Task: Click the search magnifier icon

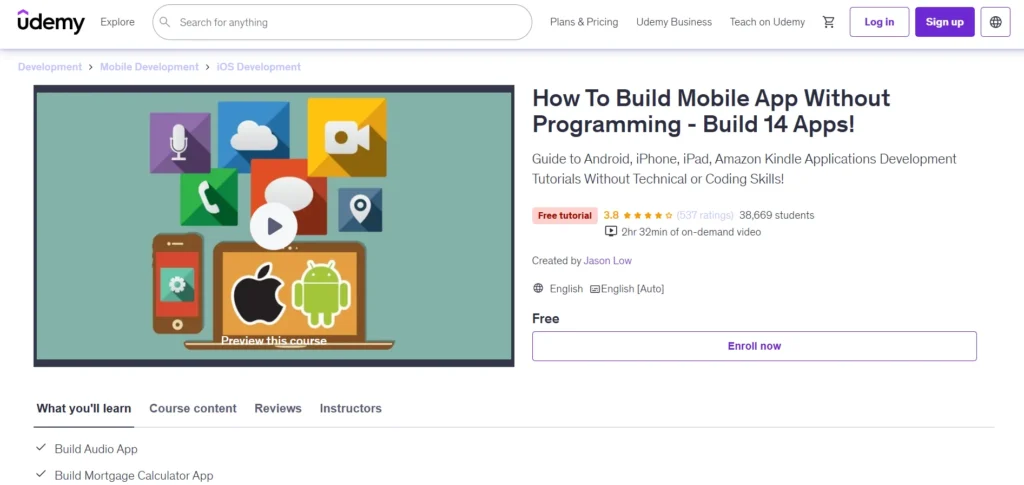Action: click(x=166, y=22)
